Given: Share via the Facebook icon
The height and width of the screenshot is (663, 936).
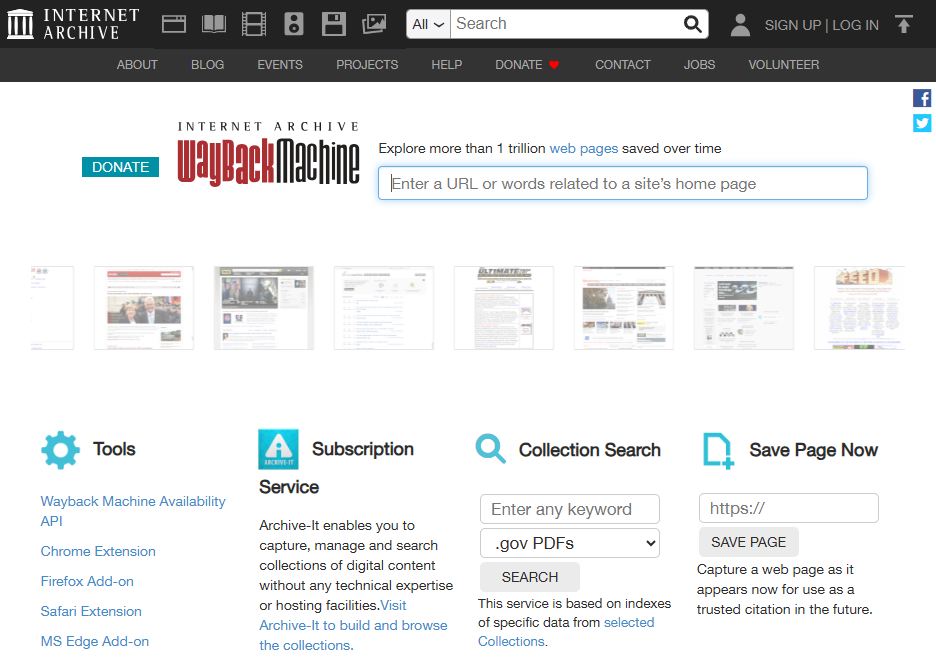Looking at the screenshot, I should pyautogui.click(x=922, y=98).
